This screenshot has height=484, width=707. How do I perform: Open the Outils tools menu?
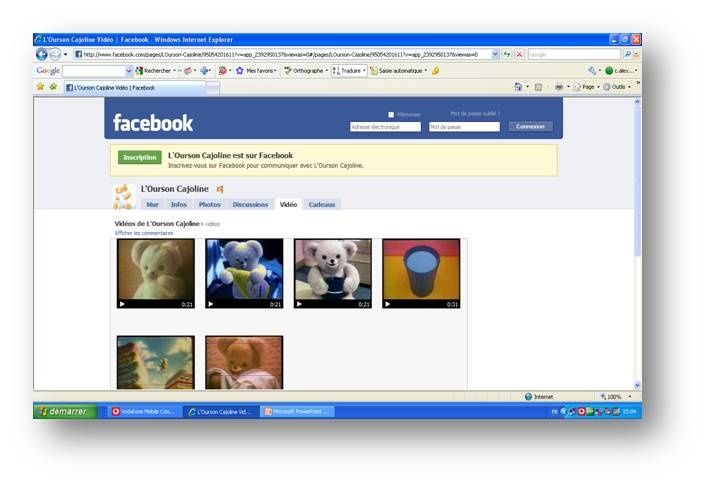tap(615, 87)
